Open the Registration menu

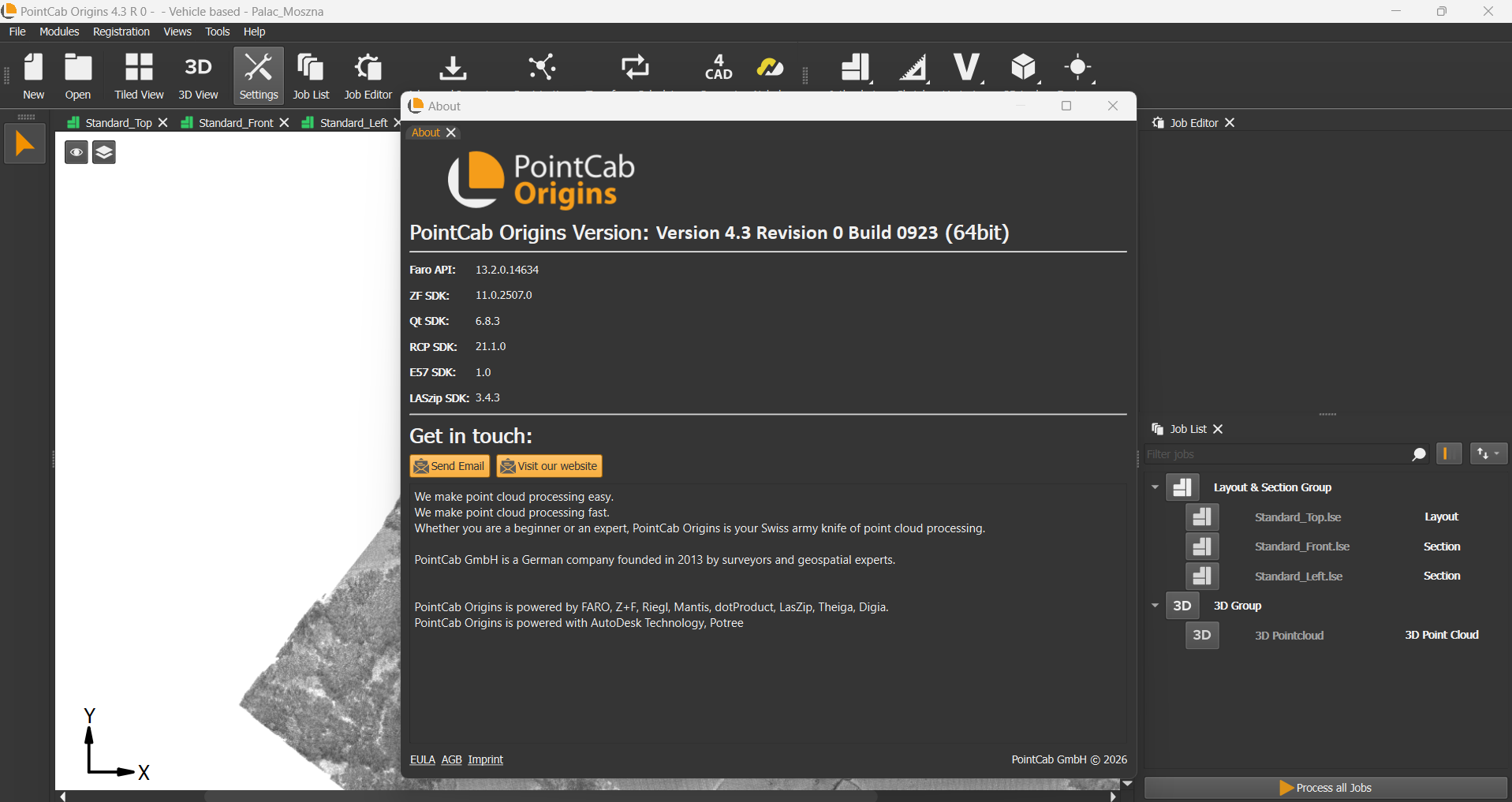click(x=121, y=32)
